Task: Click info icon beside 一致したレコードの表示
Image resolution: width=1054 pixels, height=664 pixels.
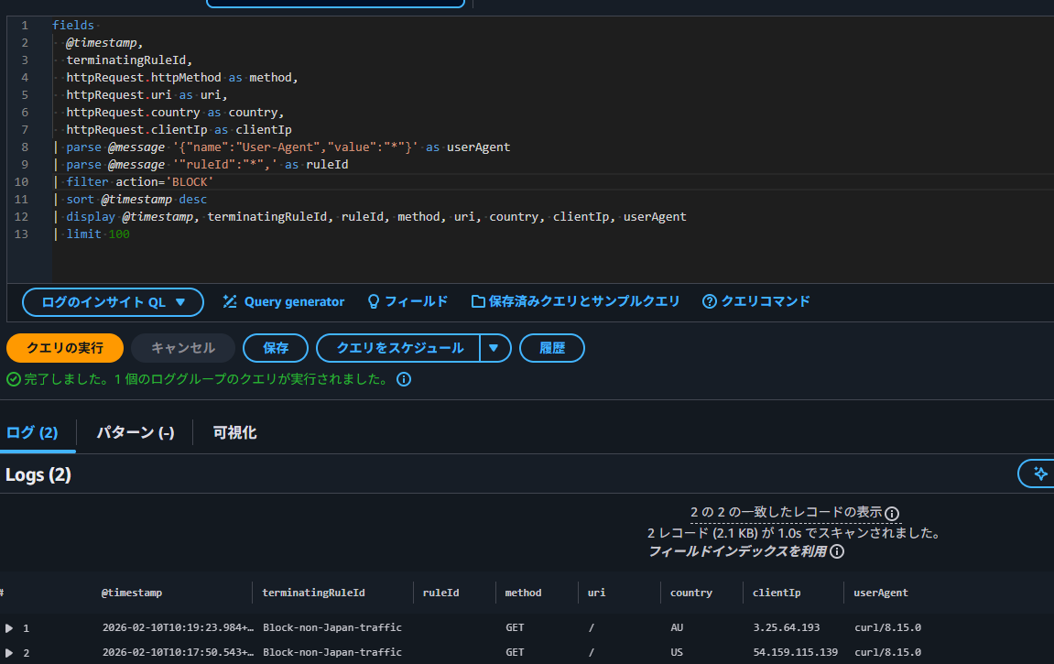Action: pyautogui.click(x=892, y=514)
